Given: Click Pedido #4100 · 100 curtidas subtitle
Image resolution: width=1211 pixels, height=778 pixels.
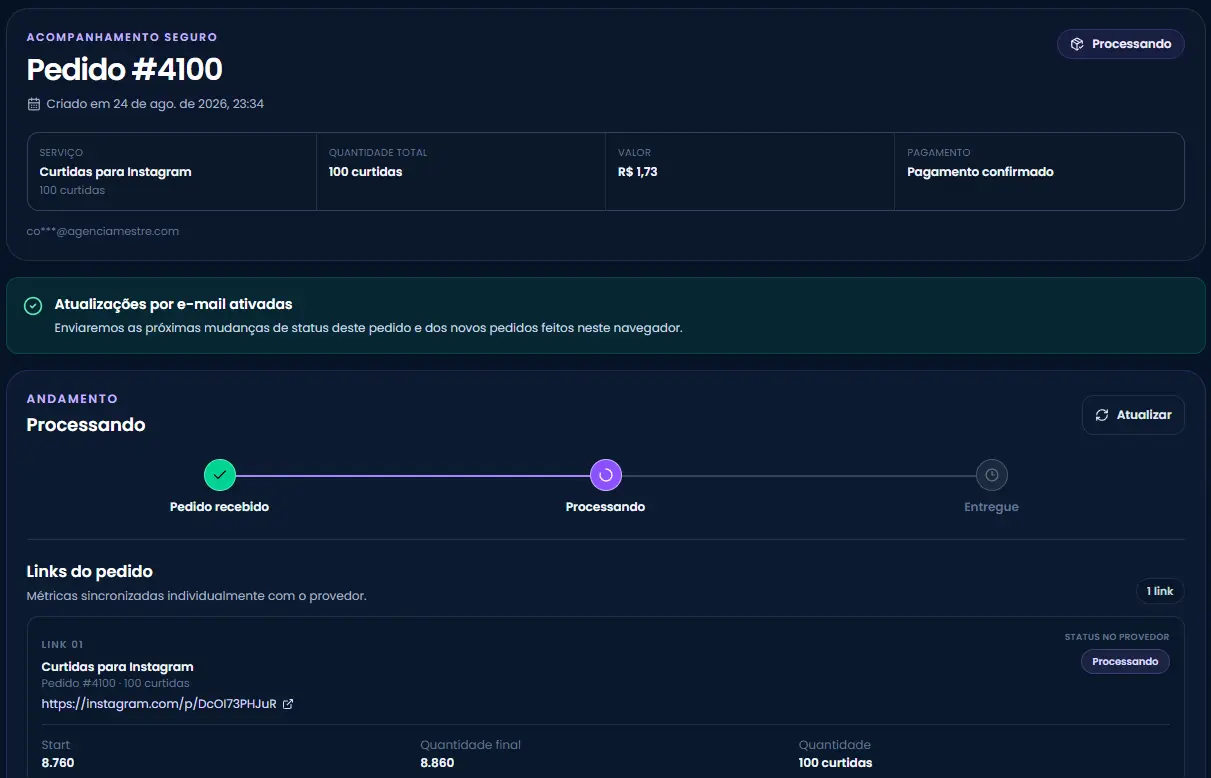Looking at the screenshot, I should [x=115, y=683].
